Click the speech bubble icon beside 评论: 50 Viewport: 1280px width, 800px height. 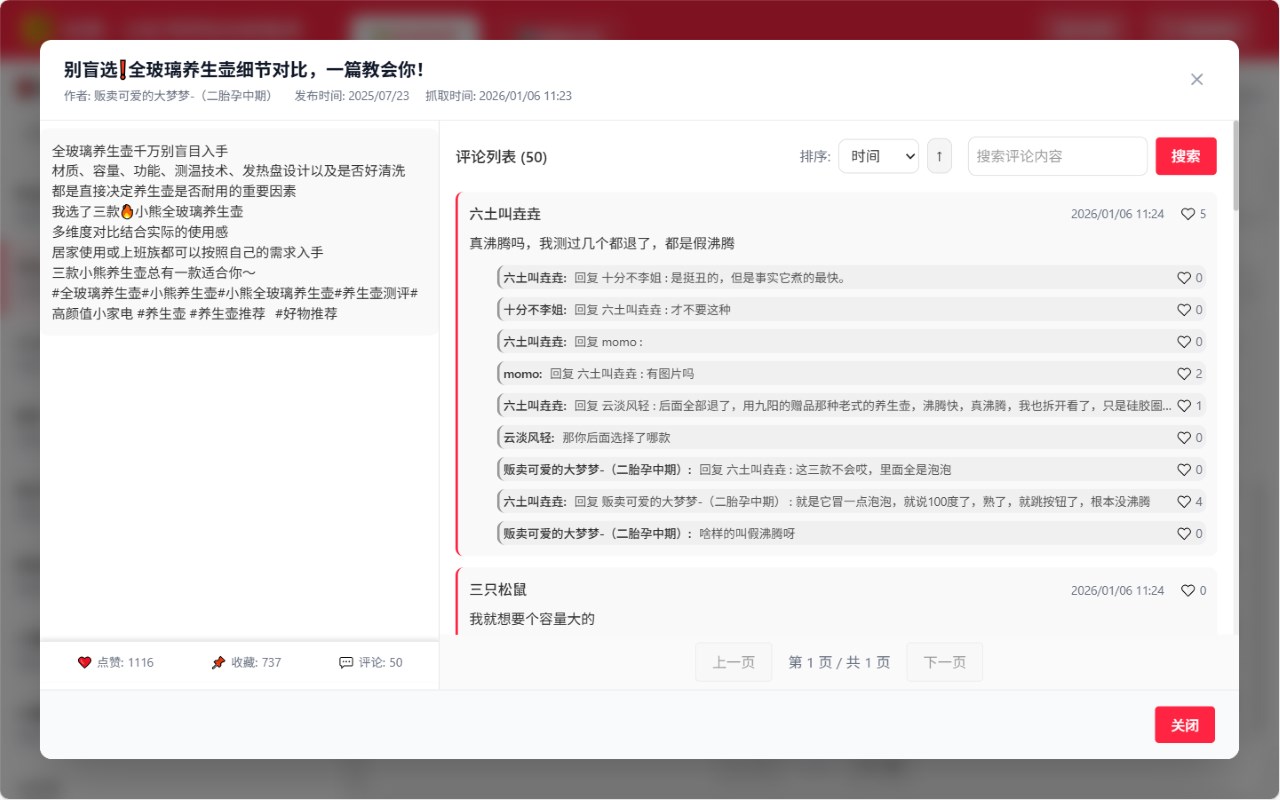[x=346, y=662]
